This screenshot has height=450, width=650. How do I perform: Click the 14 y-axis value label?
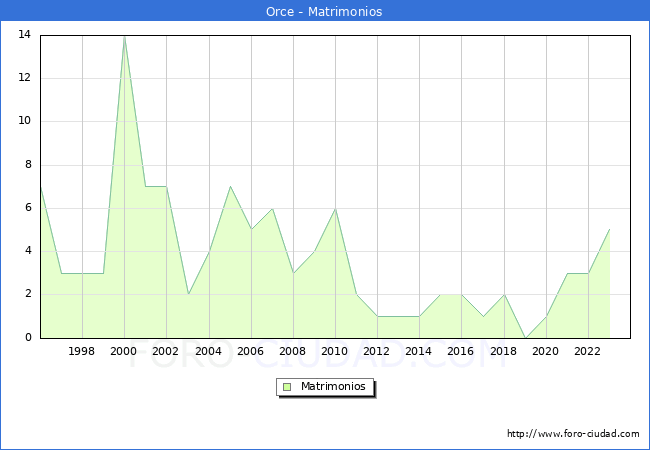click(x=23, y=35)
